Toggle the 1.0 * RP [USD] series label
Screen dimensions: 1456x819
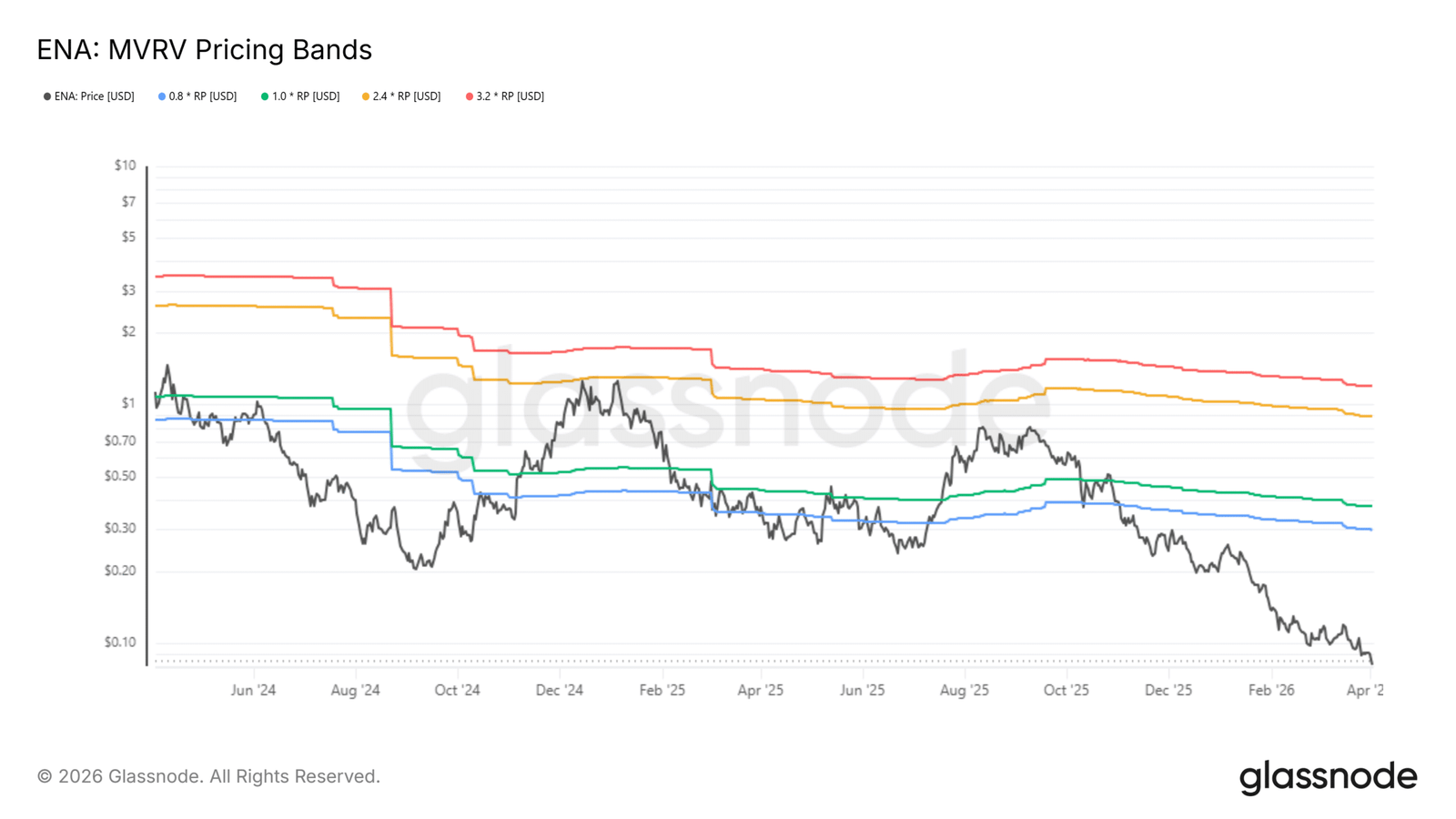tap(306, 96)
